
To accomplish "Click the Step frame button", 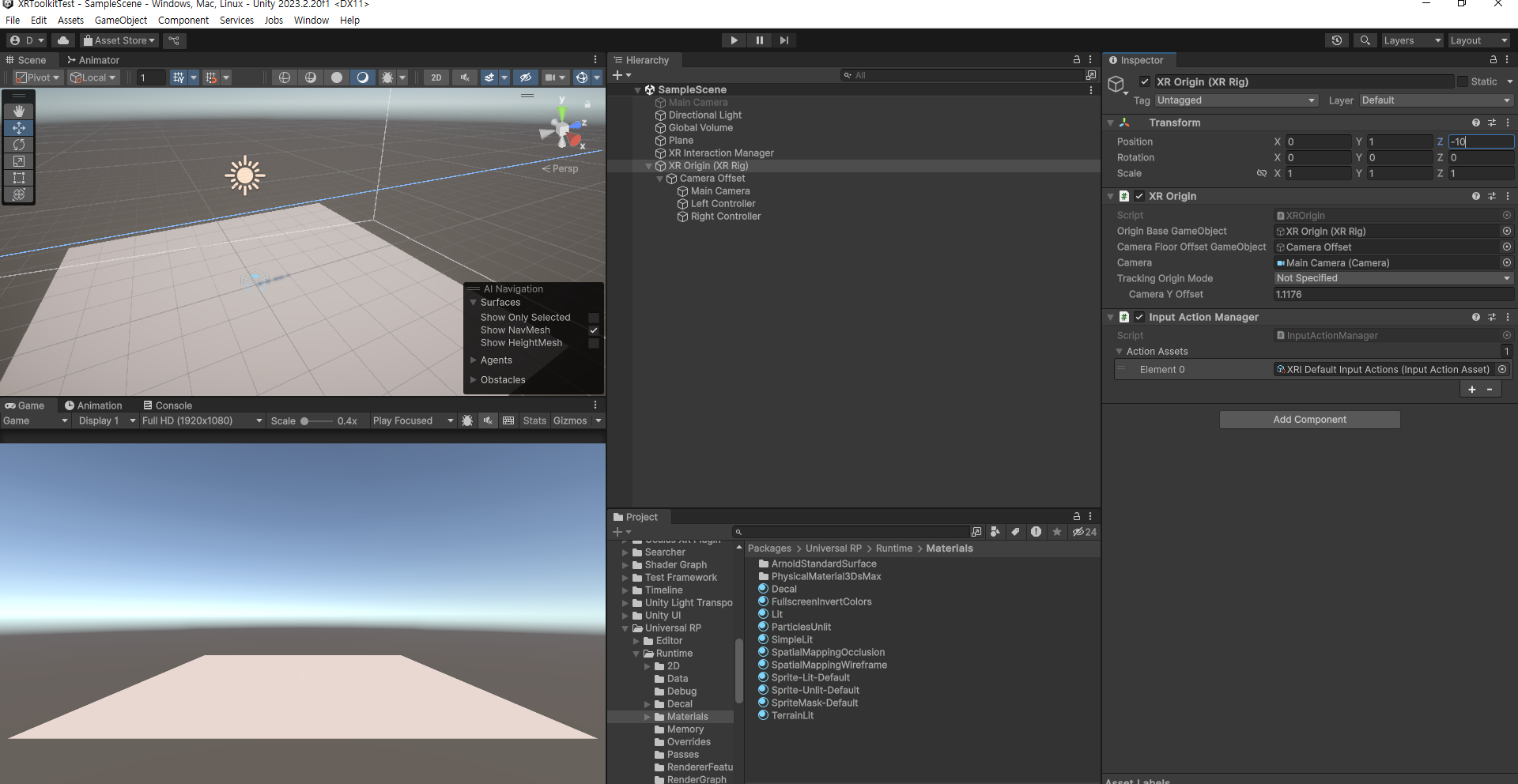I will pos(784,40).
